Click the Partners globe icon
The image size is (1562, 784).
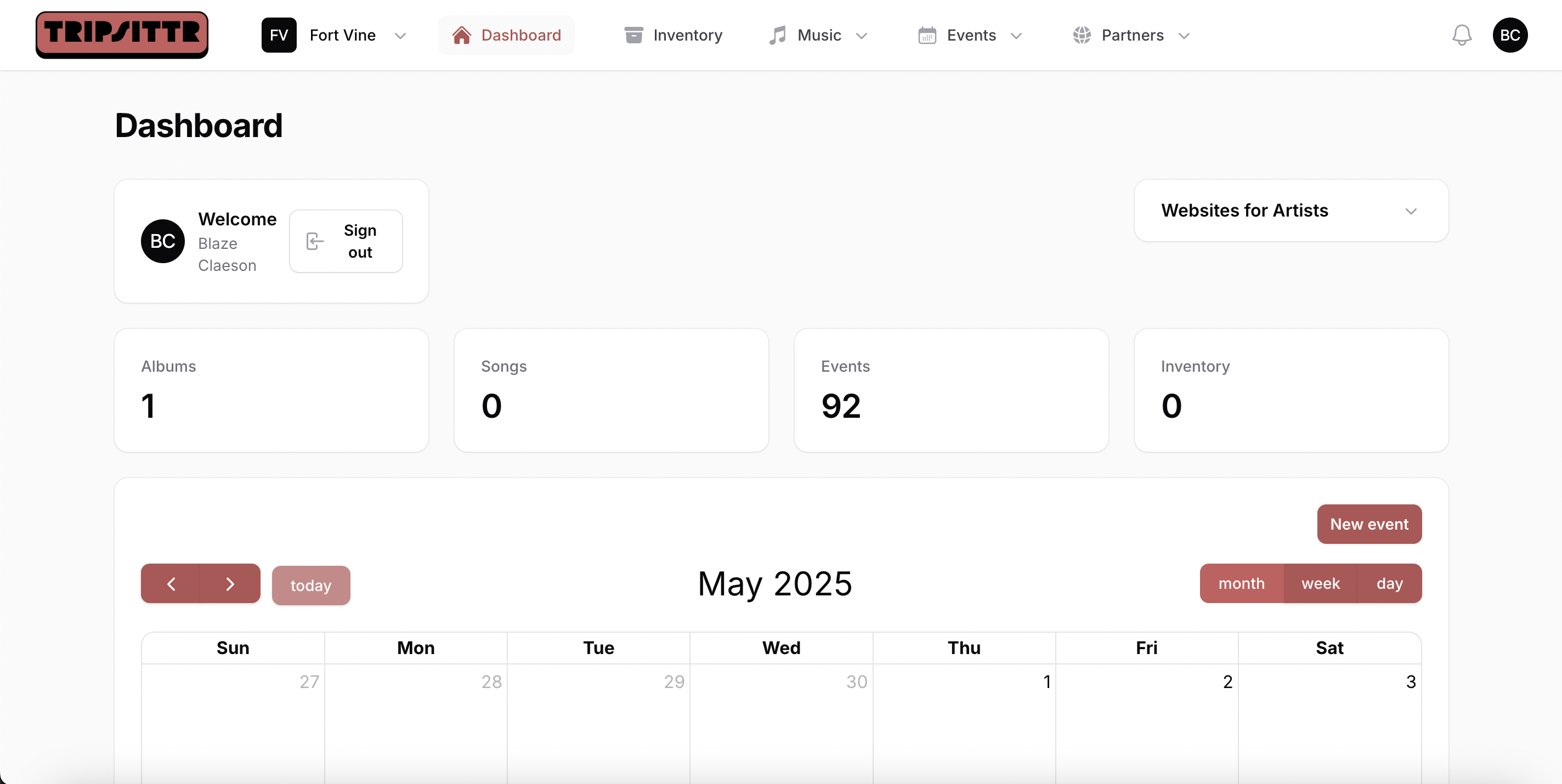click(x=1082, y=35)
